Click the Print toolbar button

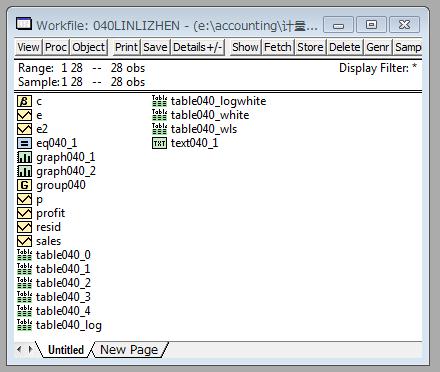126,47
